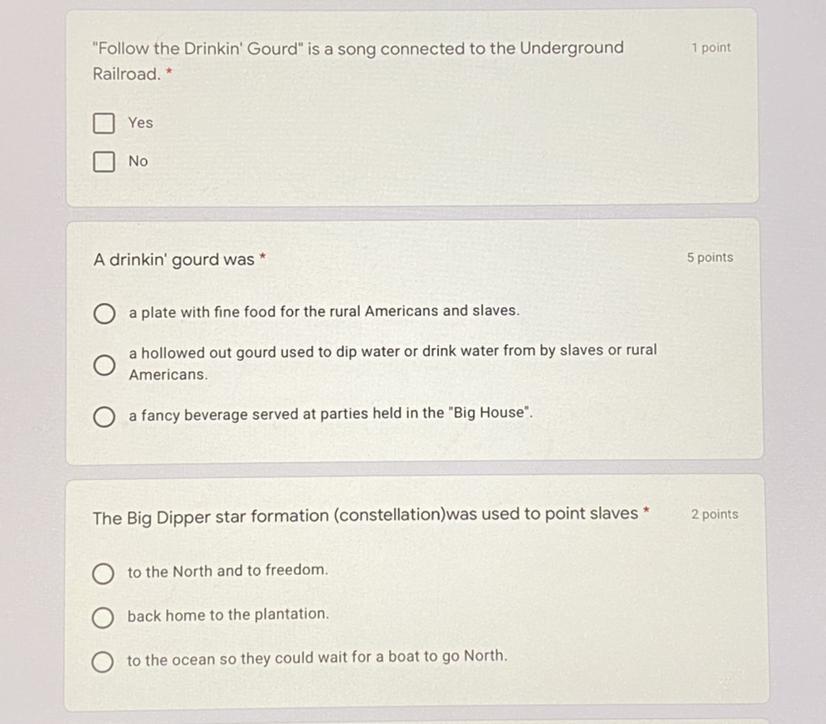This screenshot has height=724, width=826.
Task: Select radio for plate with fine food
Action: pyautogui.click(x=104, y=314)
